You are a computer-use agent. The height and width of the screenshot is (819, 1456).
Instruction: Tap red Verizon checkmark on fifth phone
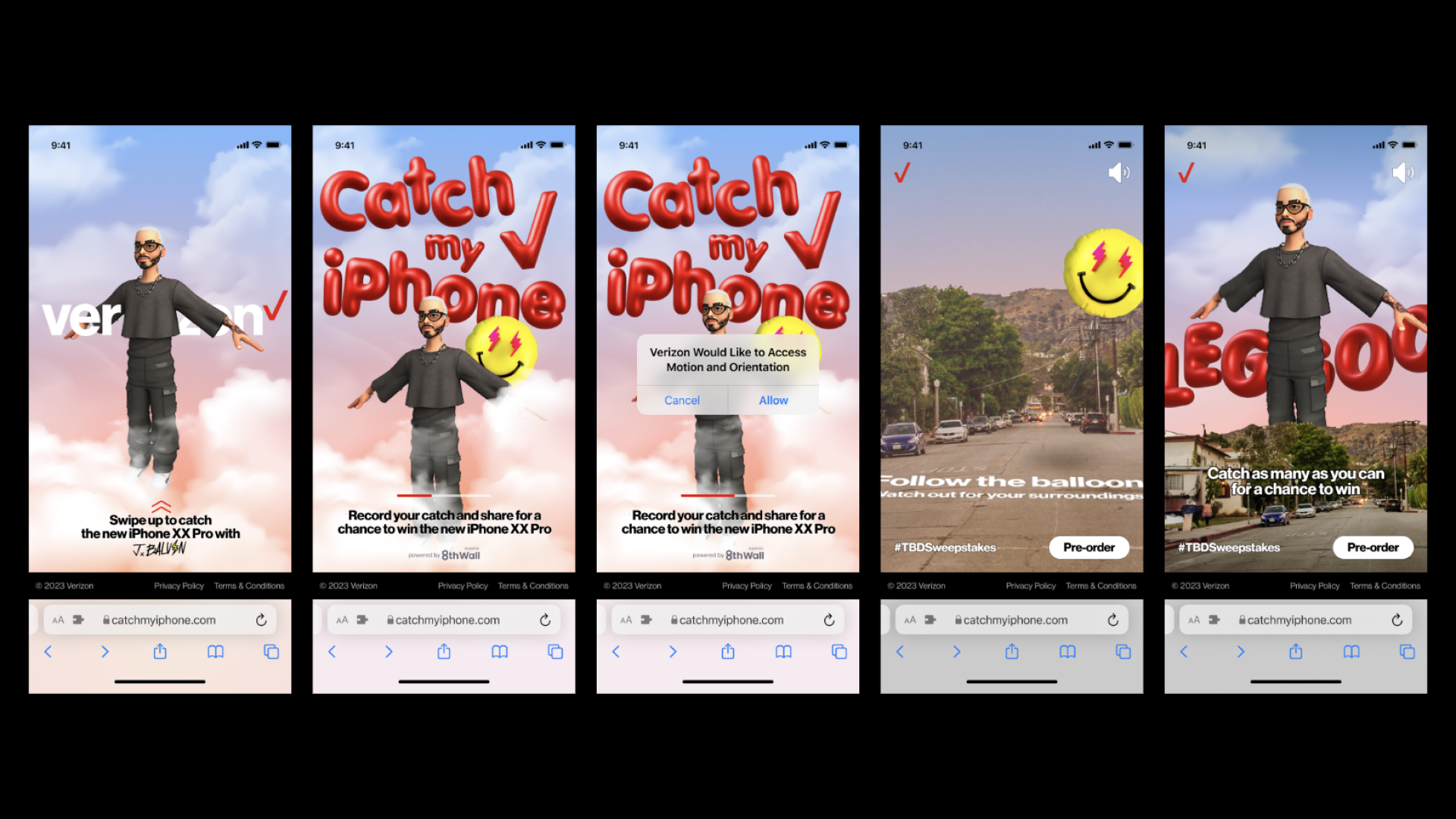(1186, 174)
